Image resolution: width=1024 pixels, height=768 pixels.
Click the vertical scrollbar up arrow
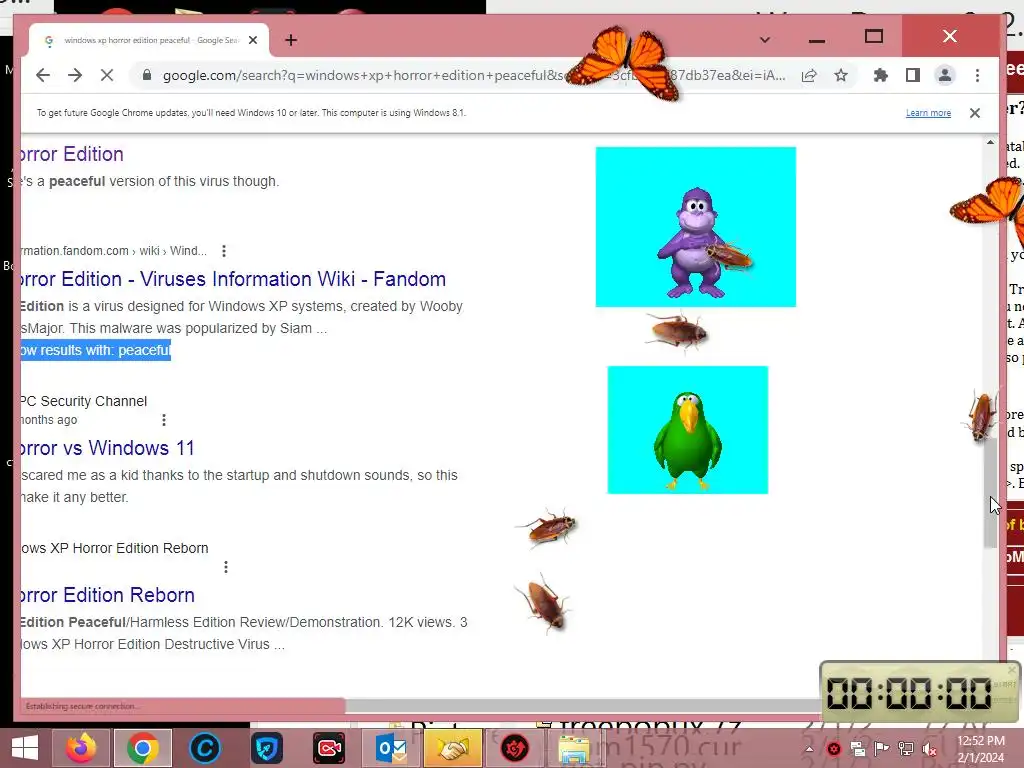991,142
